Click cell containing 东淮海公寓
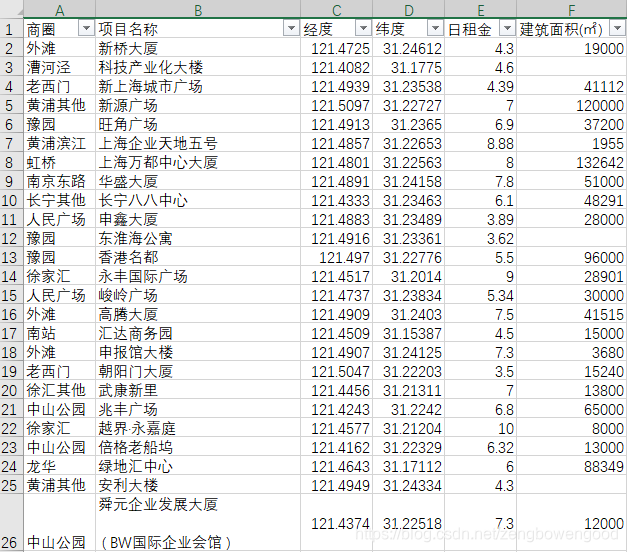 pyautogui.click(x=198, y=238)
